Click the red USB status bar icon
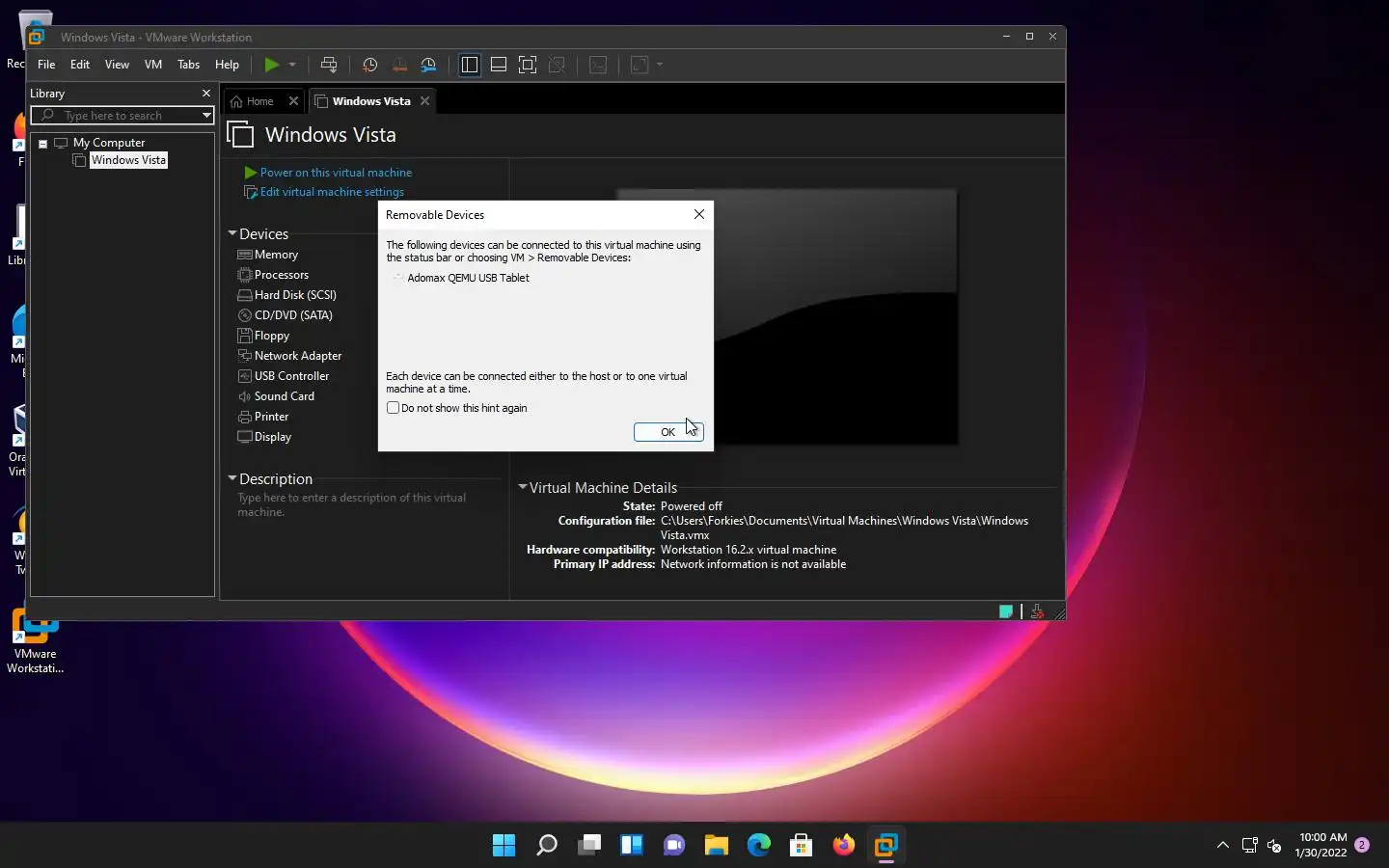 coord(1037,611)
